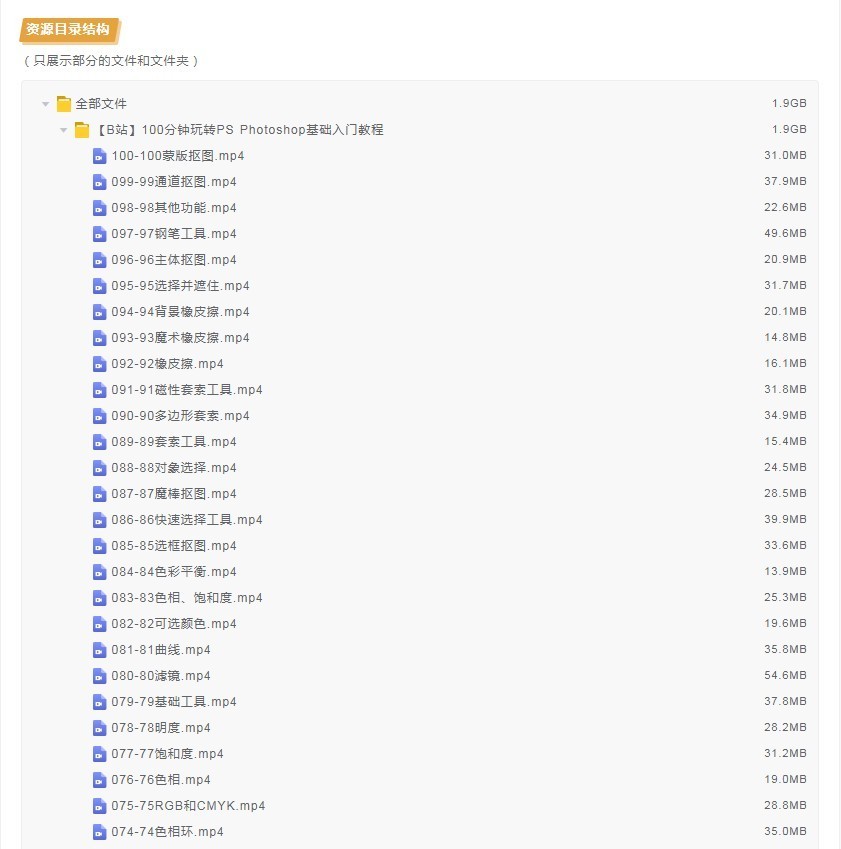Click video icon for 082-82可选颜色.mp4
841x849 pixels.
pos(100,624)
